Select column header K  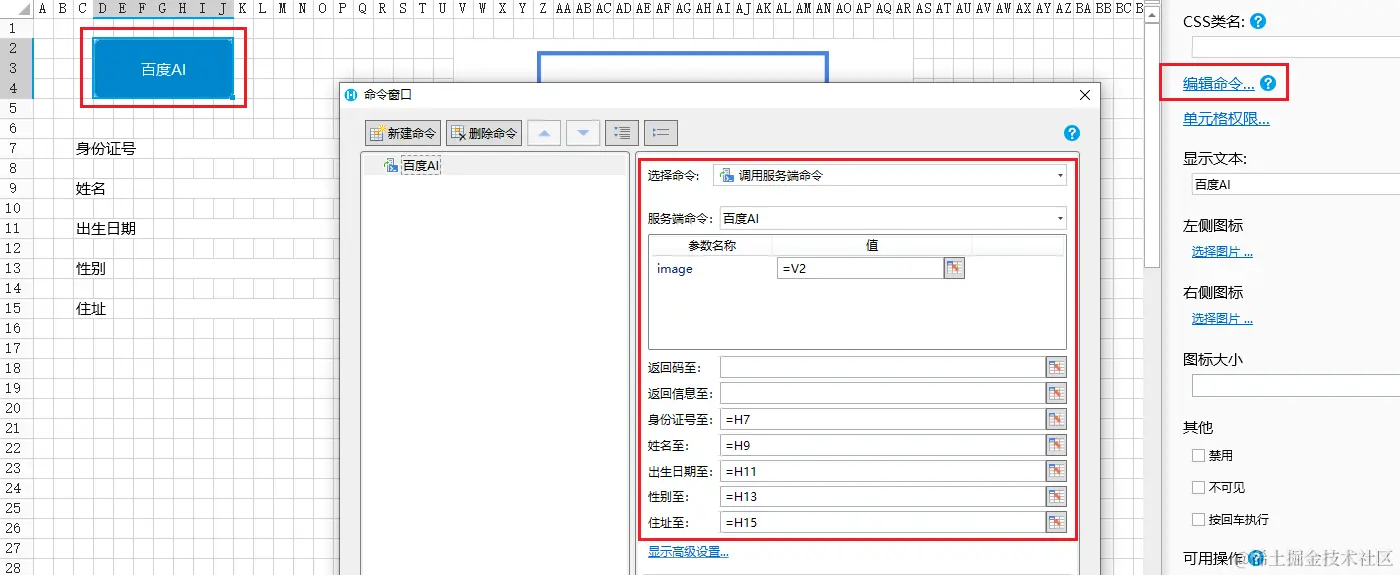(243, 8)
